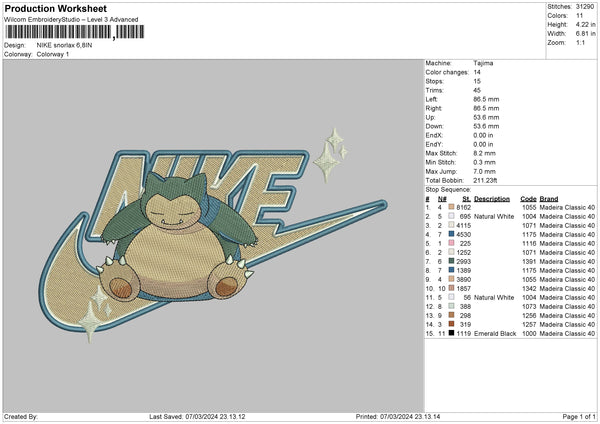600x424 pixels.
Task: Pick the blue swatch in stop row 8 (1389)
Action: tap(451, 270)
